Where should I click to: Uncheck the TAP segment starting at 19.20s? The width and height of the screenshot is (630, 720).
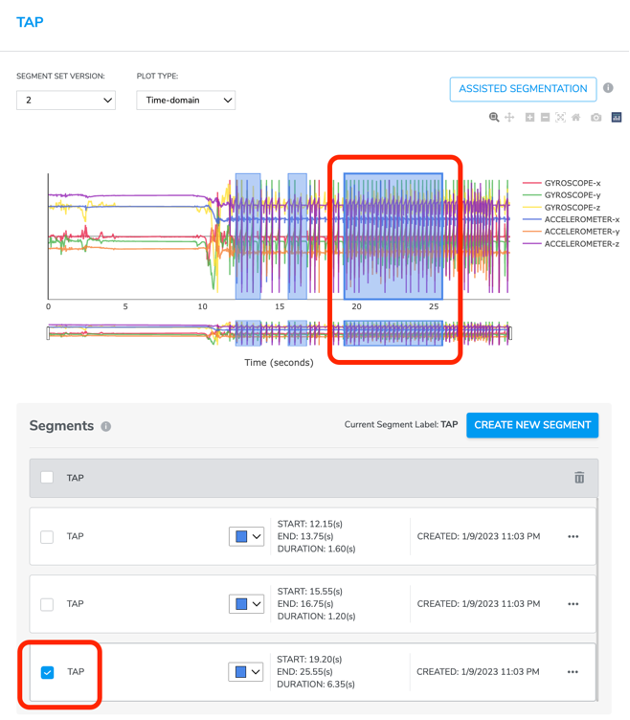[47, 672]
